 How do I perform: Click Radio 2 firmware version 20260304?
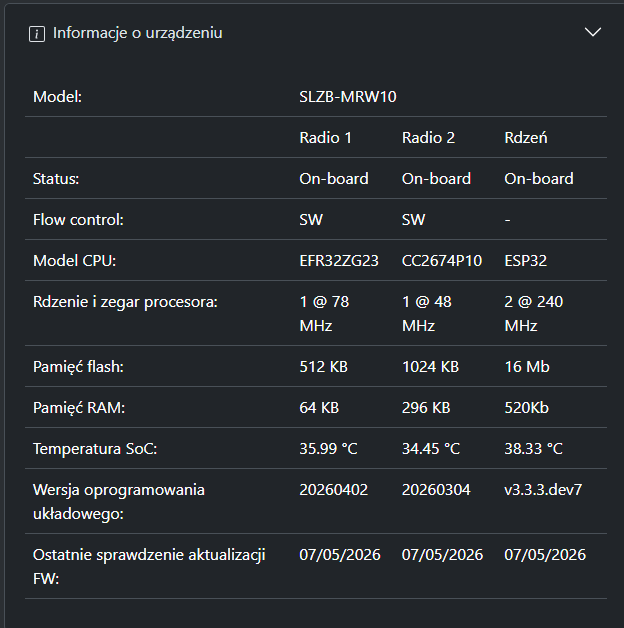click(436, 490)
